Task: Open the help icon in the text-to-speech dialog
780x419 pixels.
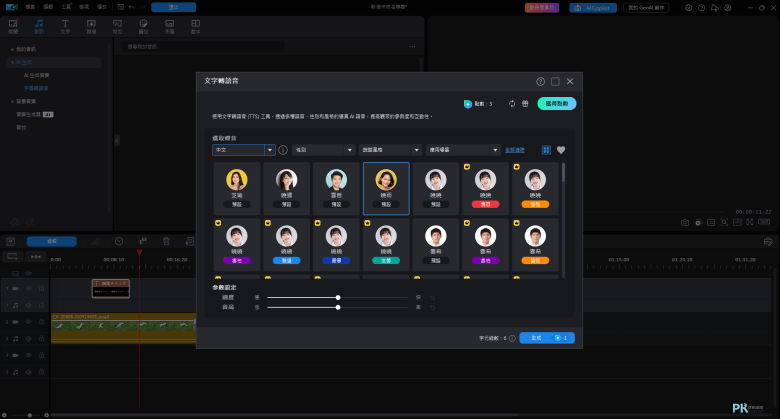Action: click(540, 82)
